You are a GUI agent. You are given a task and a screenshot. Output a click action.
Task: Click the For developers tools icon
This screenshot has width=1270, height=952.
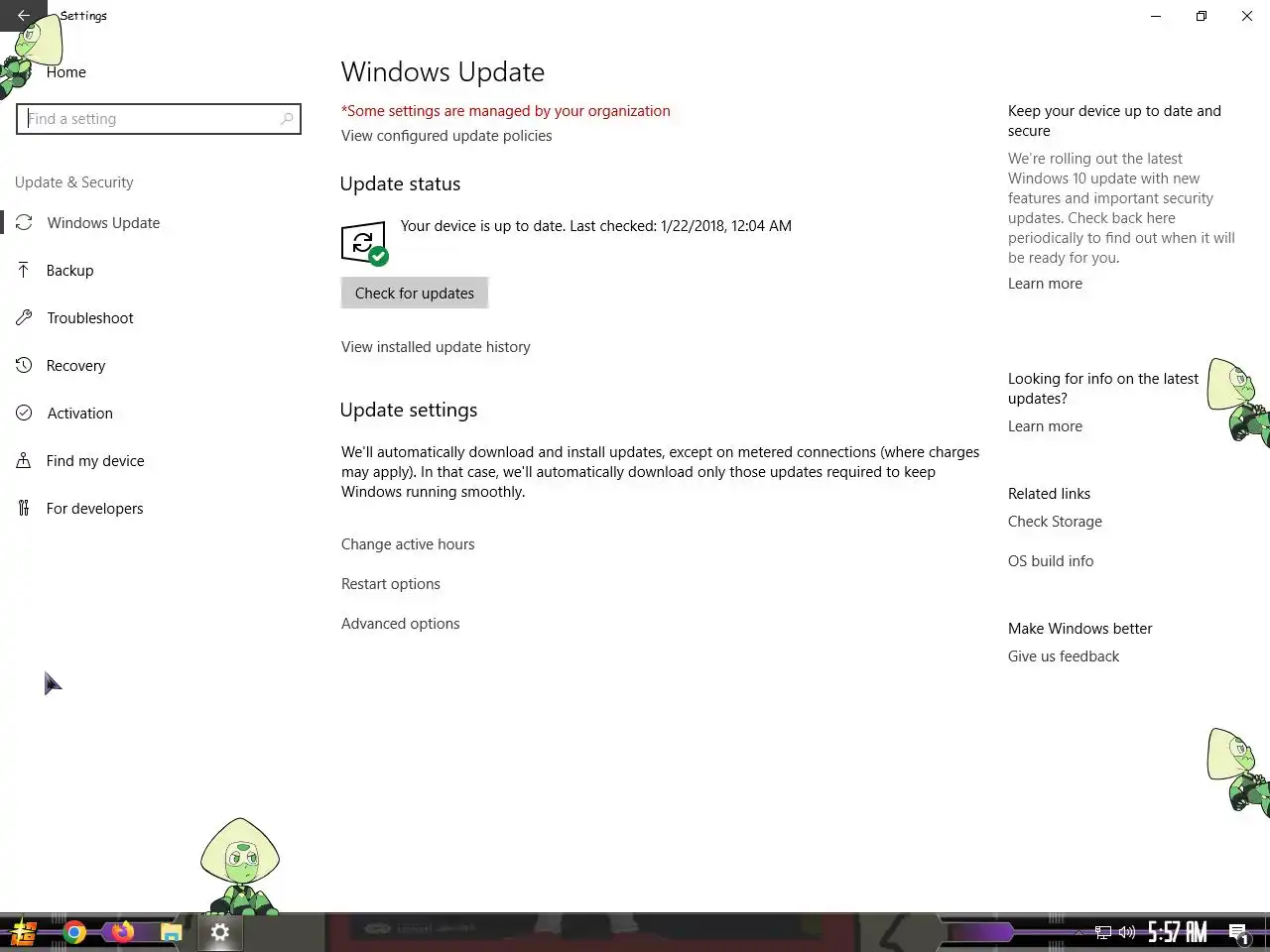point(24,508)
